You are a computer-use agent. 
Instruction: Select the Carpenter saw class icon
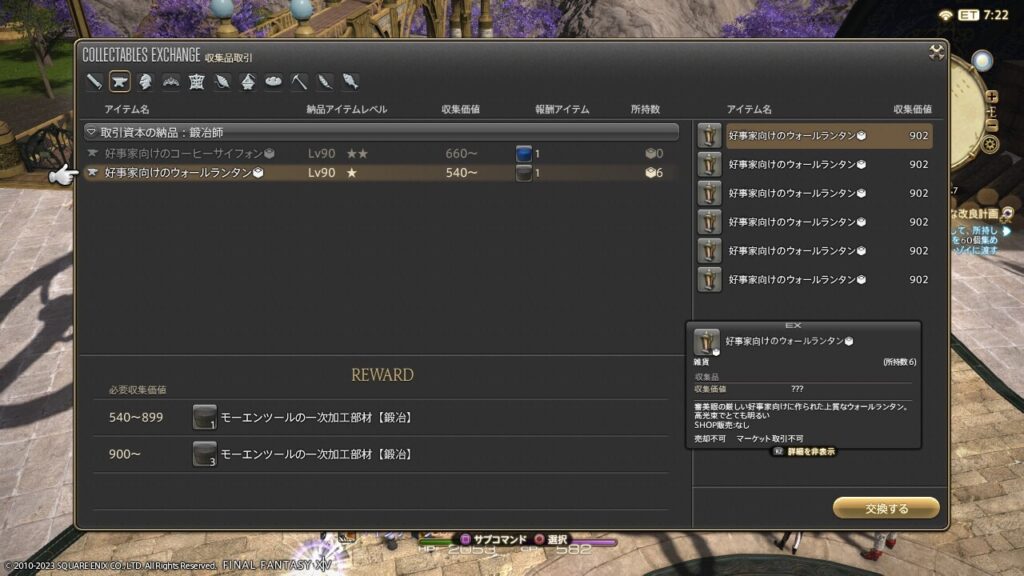coord(94,82)
